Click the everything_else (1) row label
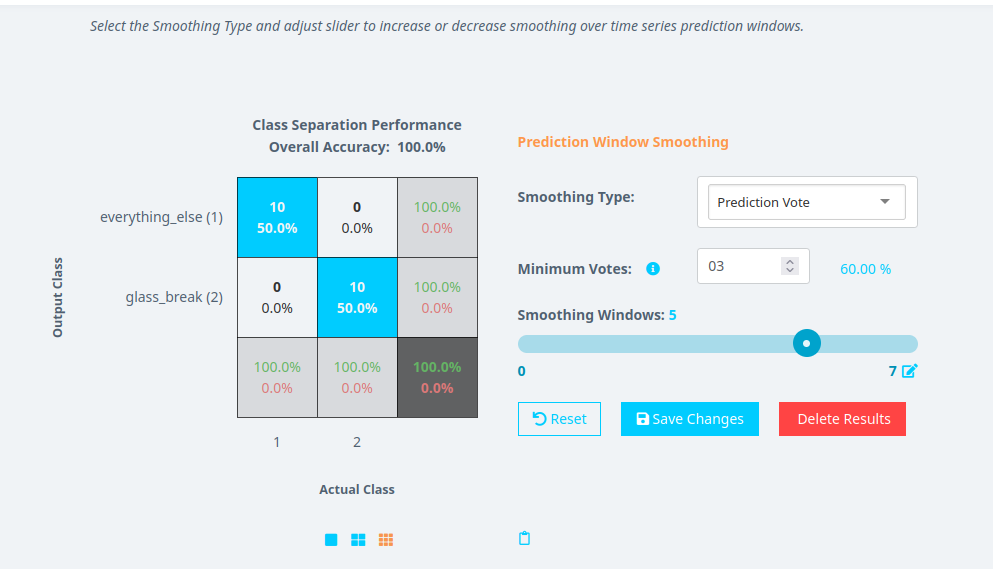This screenshot has width=993, height=569. coord(161,217)
